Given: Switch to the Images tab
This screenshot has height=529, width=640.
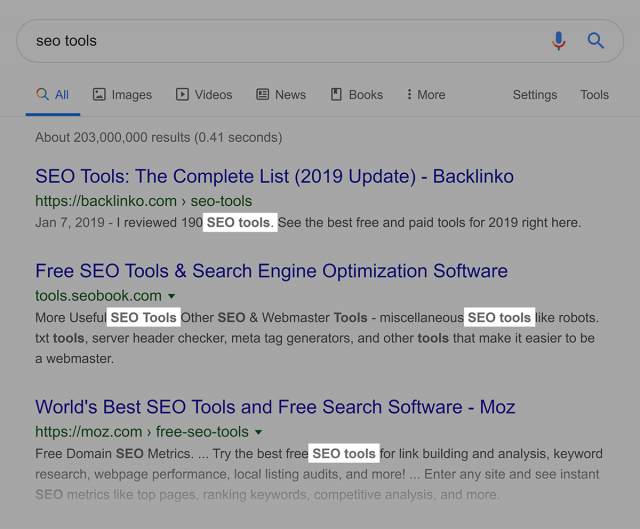Looking at the screenshot, I should coord(122,95).
